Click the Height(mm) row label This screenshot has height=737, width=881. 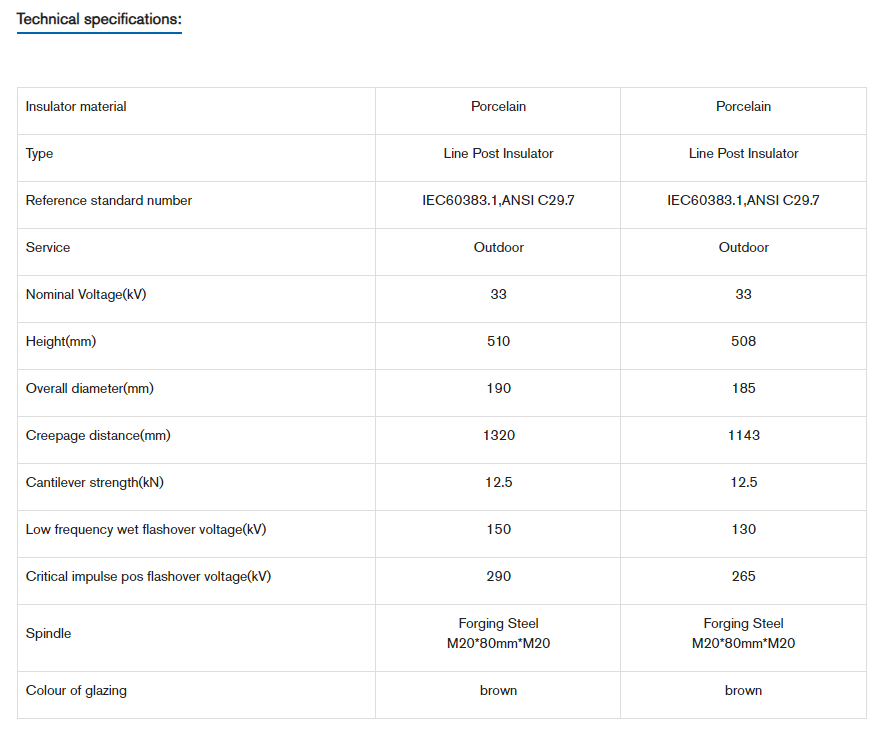click(61, 342)
